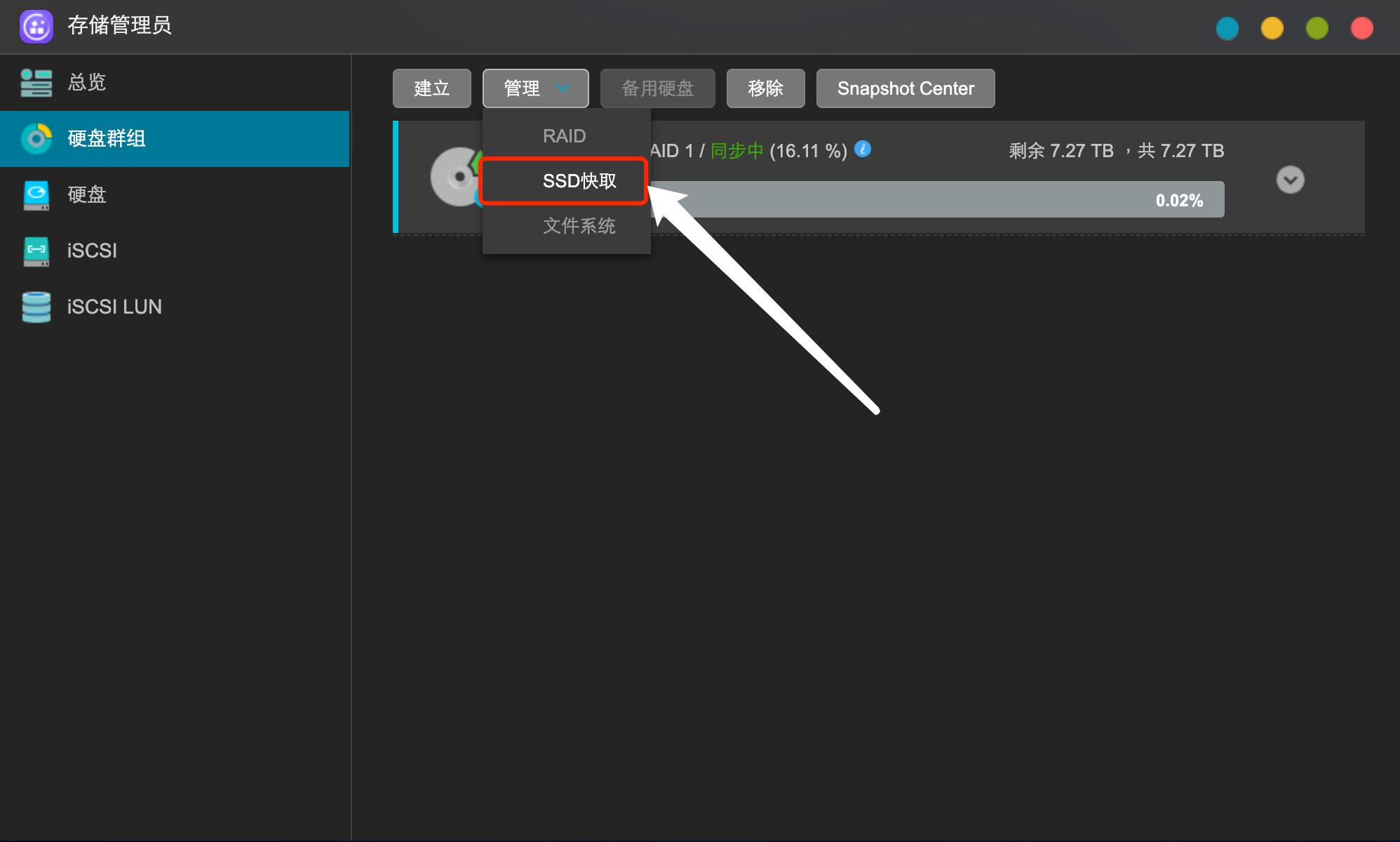This screenshot has width=1400, height=842.
Task: Open Snapshot Center
Action: pyautogui.click(x=905, y=88)
